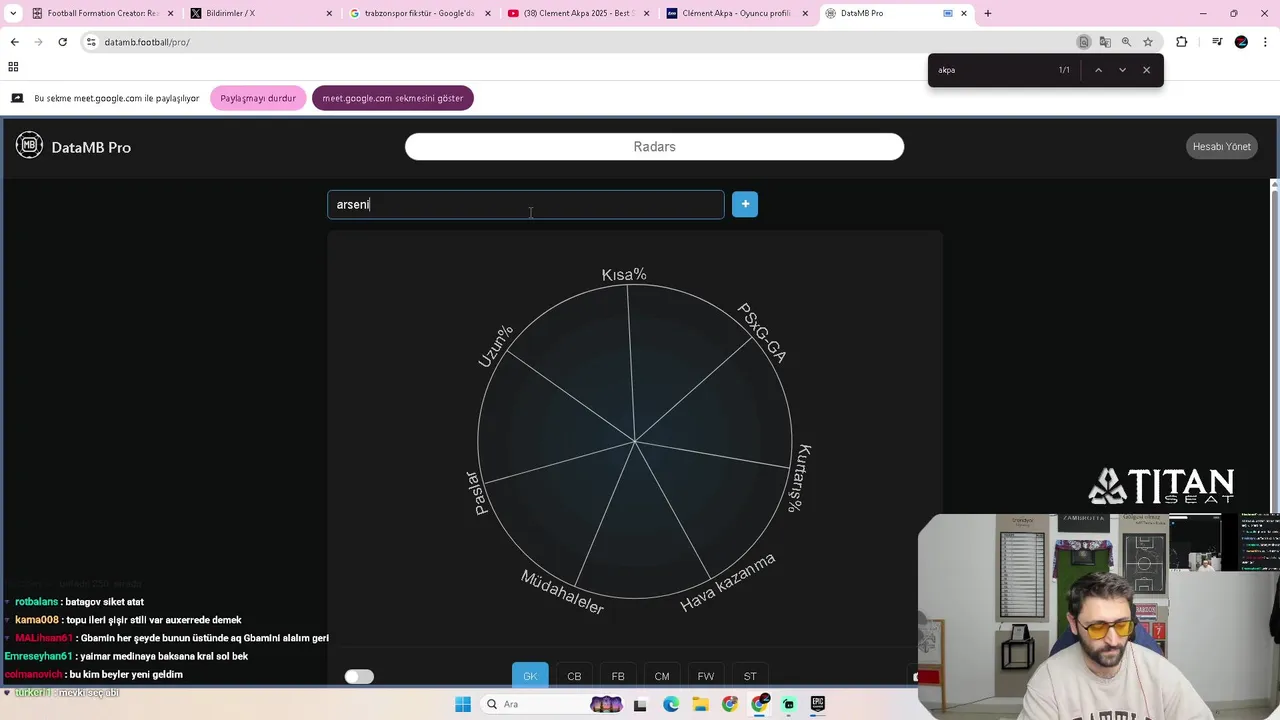Click the Kısa% axis label on radar
Image resolution: width=1280 pixels, height=720 pixels.
pos(624,274)
